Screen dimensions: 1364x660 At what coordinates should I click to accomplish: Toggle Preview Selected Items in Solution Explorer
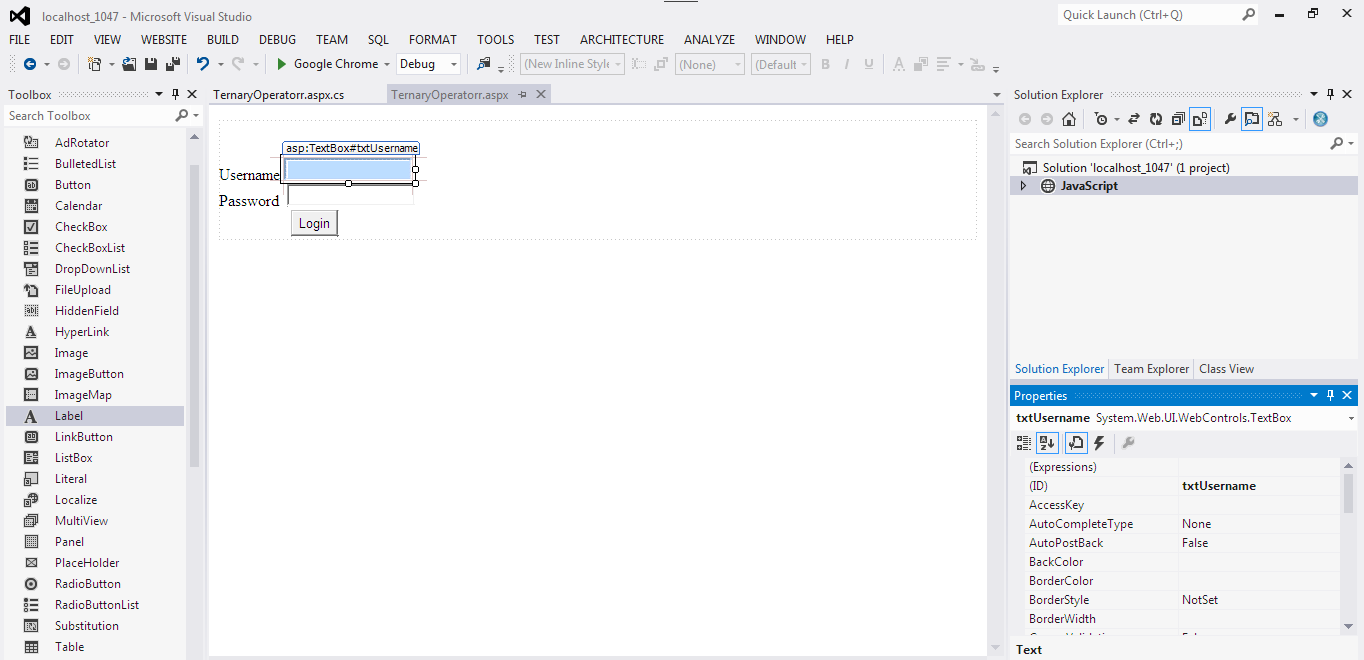[1252, 119]
